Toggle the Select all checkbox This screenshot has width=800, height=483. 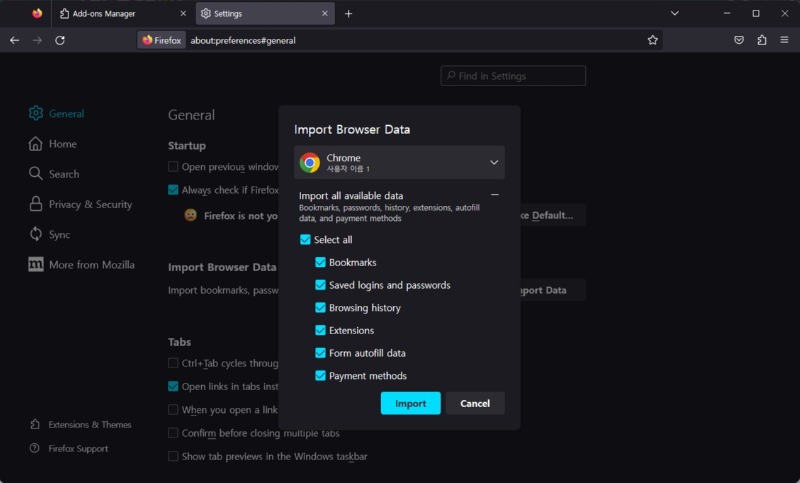[305, 240]
